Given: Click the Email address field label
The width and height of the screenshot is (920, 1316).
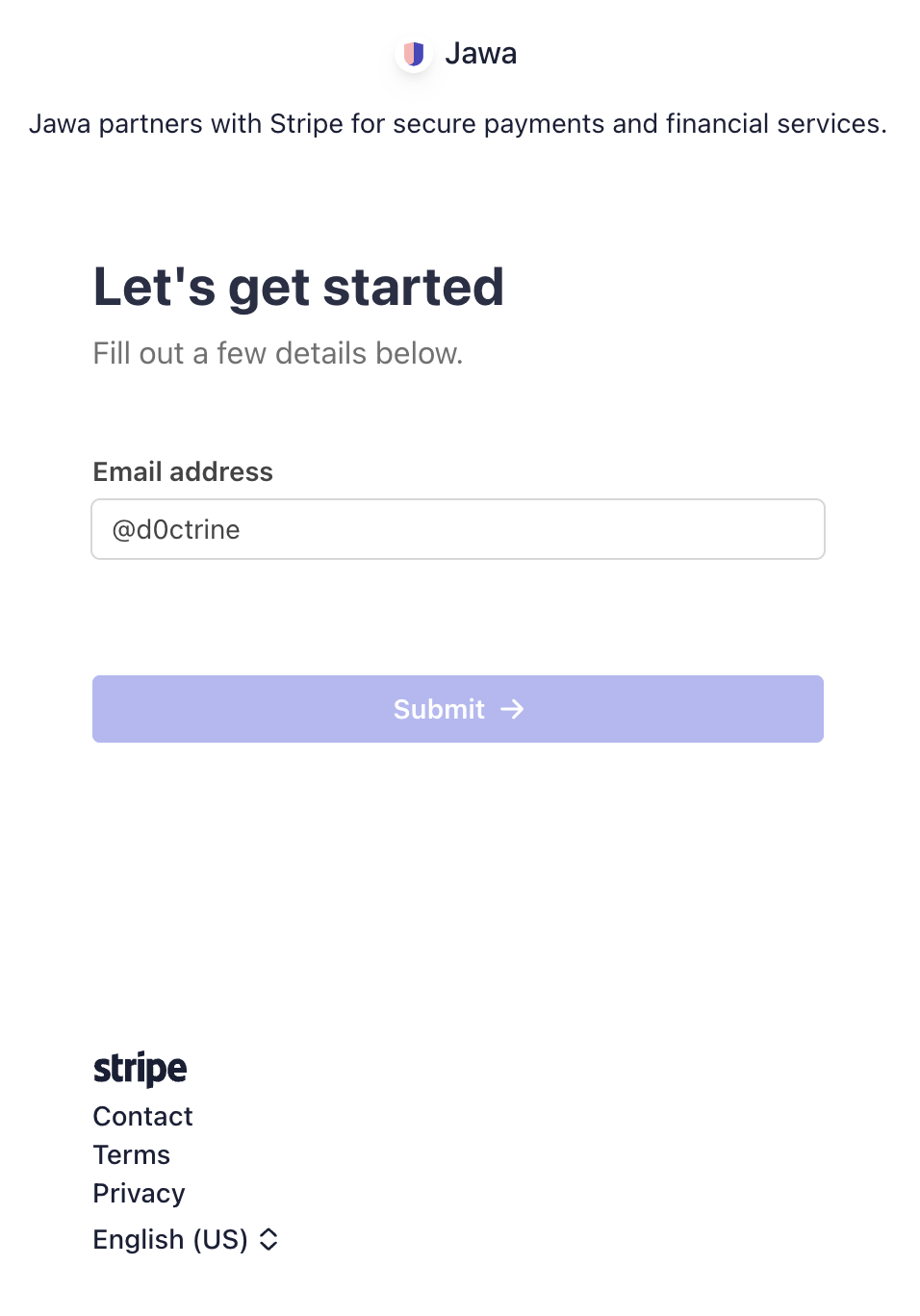Looking at the screenshot, I should [183, 472].
